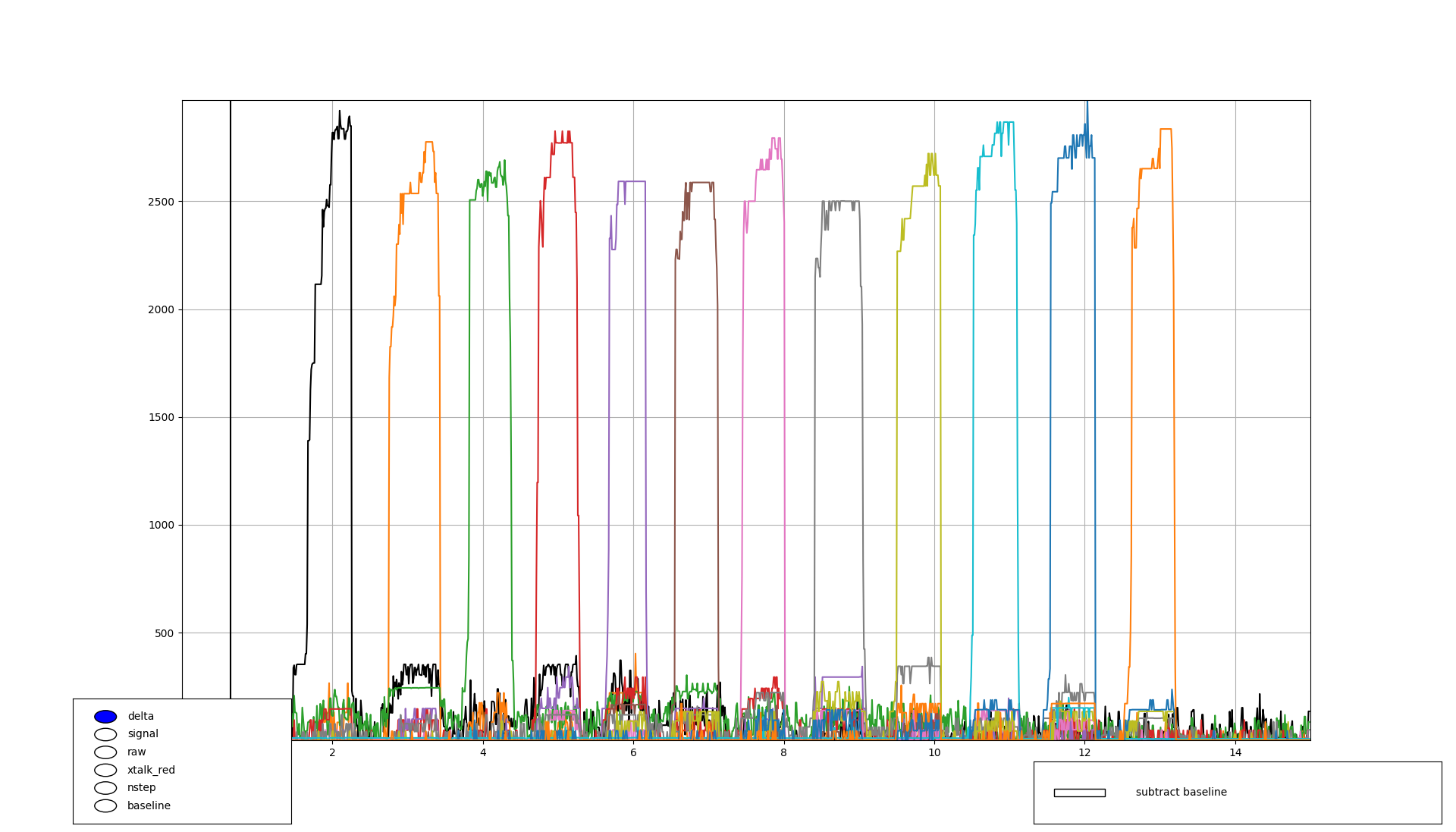Click the 'subtract baseline' text label
1456x832 pixels.
(1181, 793)
